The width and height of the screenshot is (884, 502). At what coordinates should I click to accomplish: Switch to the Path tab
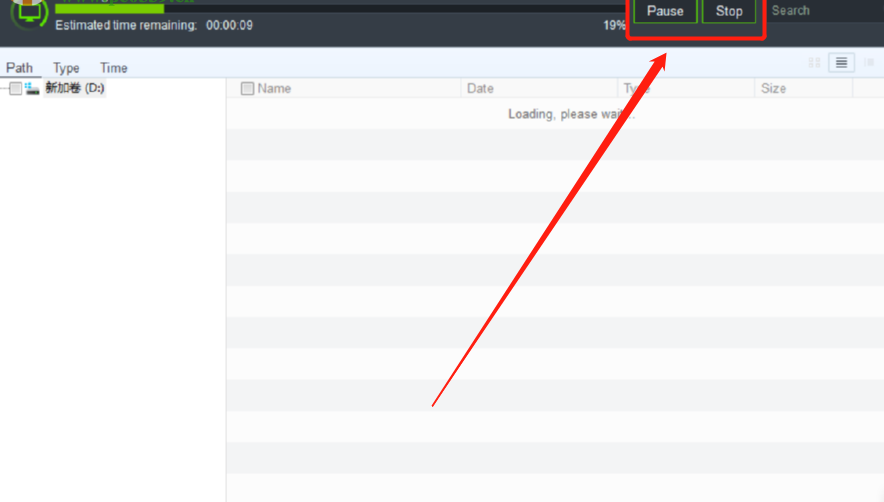click(19, 68)
